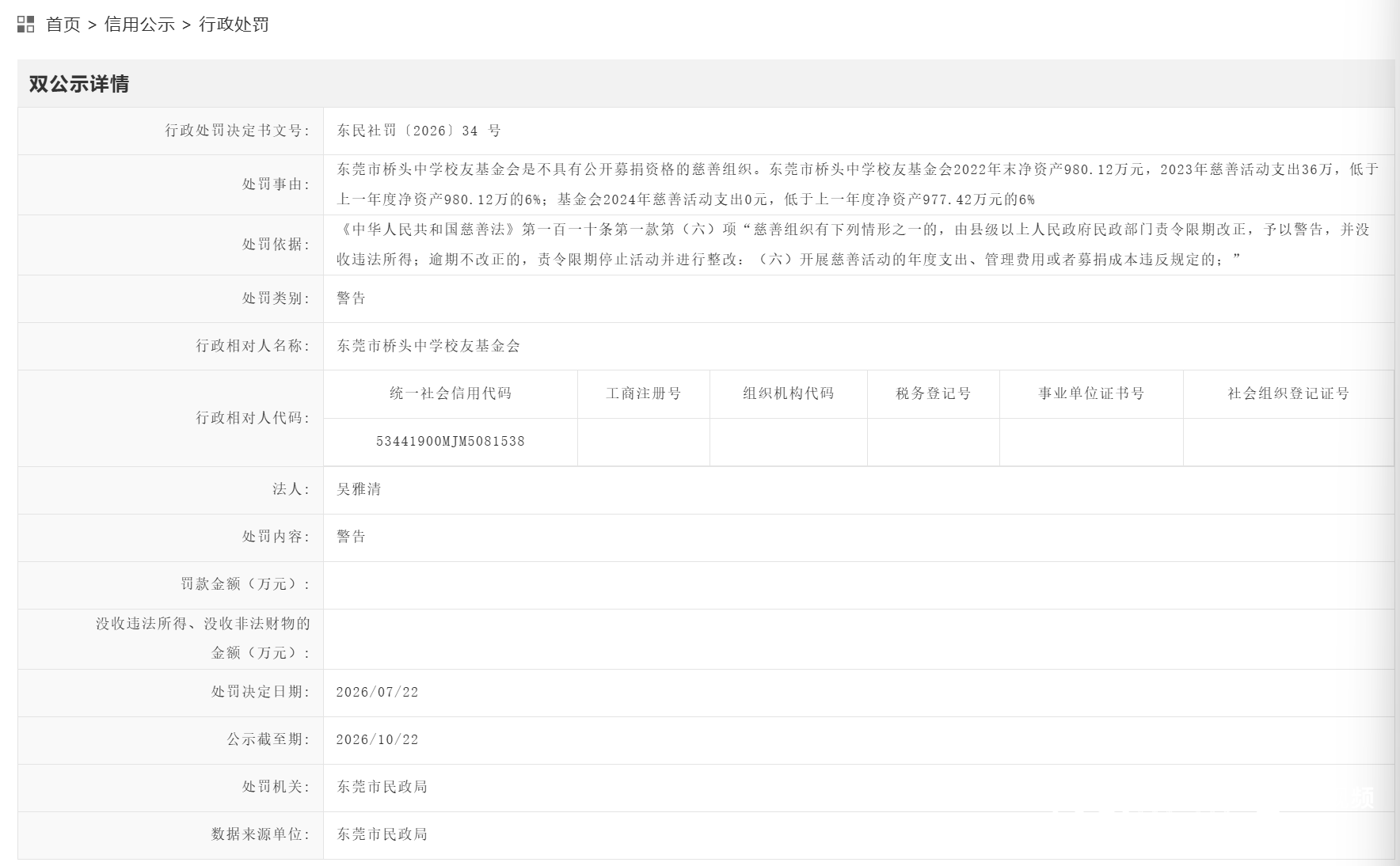This screenshot has width=1400, height=866.
Task: Click the 事业单位证书号 column header
Action: click(x=1092, y=393)
